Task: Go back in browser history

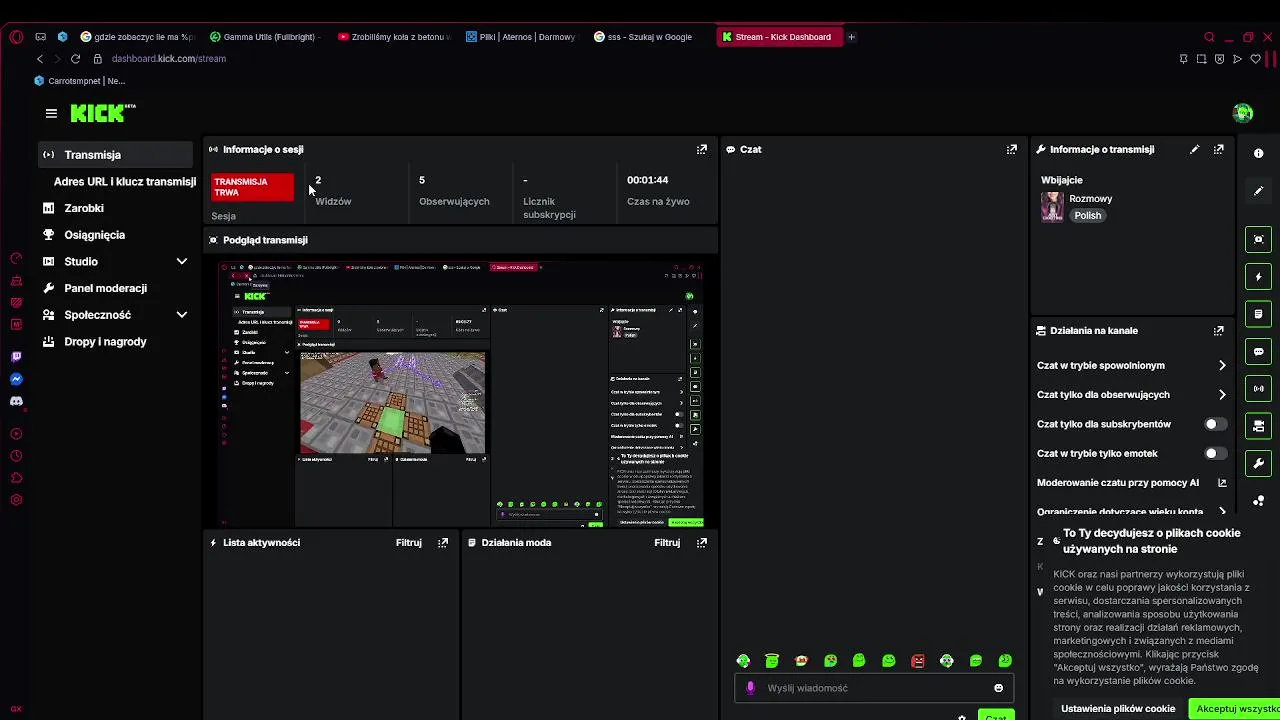Action: 40,59
